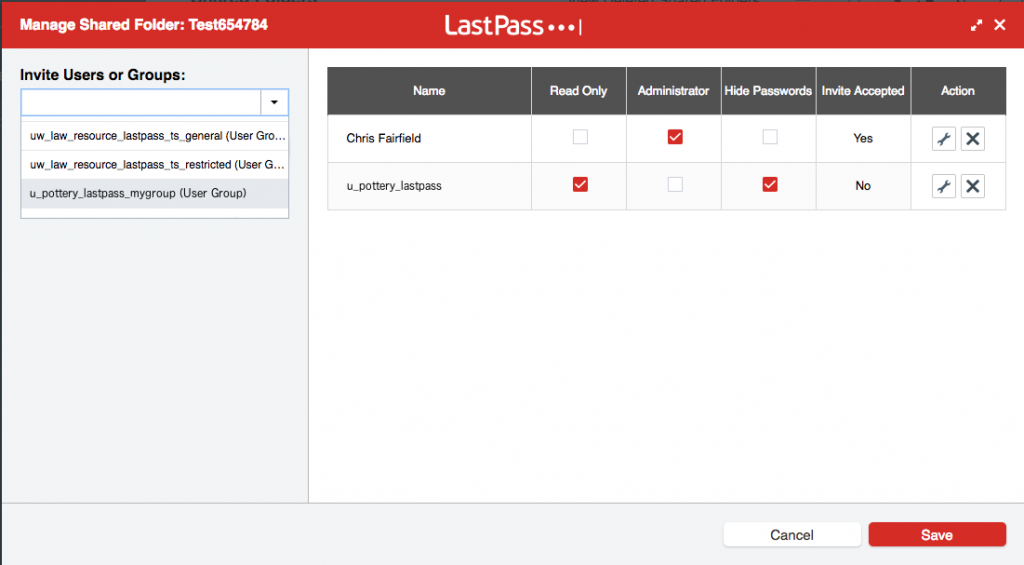Viewport: 1024px width, 565px height.
Task: Select uw_law_resource_lastpass_ts_general group option
Action: click(x=155, y=136)
